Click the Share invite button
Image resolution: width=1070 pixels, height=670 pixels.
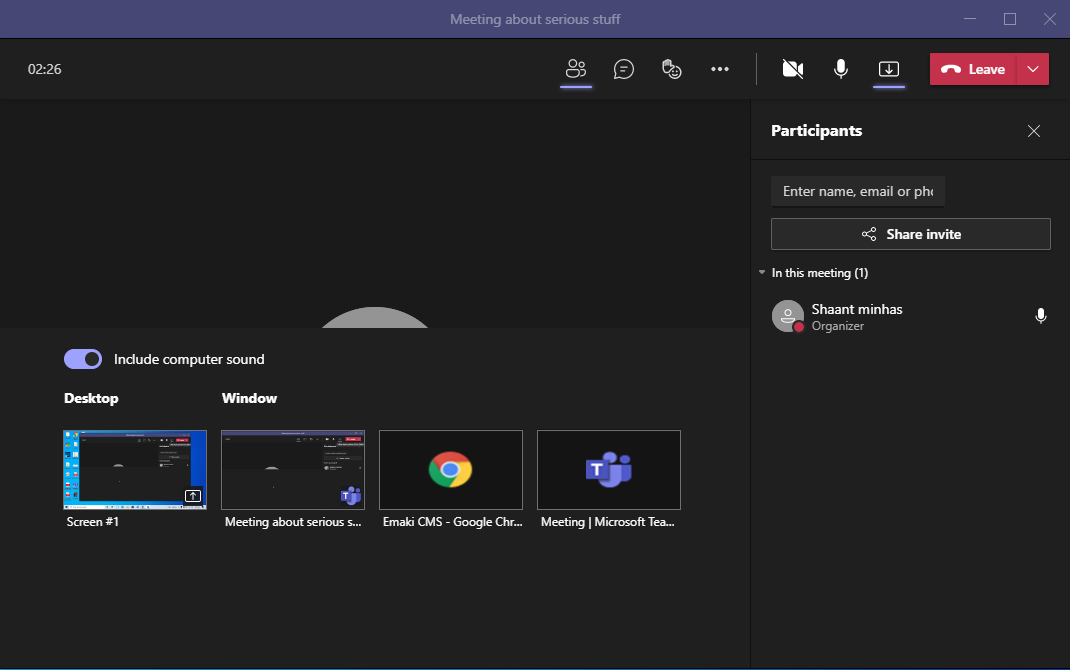(910, 234)
